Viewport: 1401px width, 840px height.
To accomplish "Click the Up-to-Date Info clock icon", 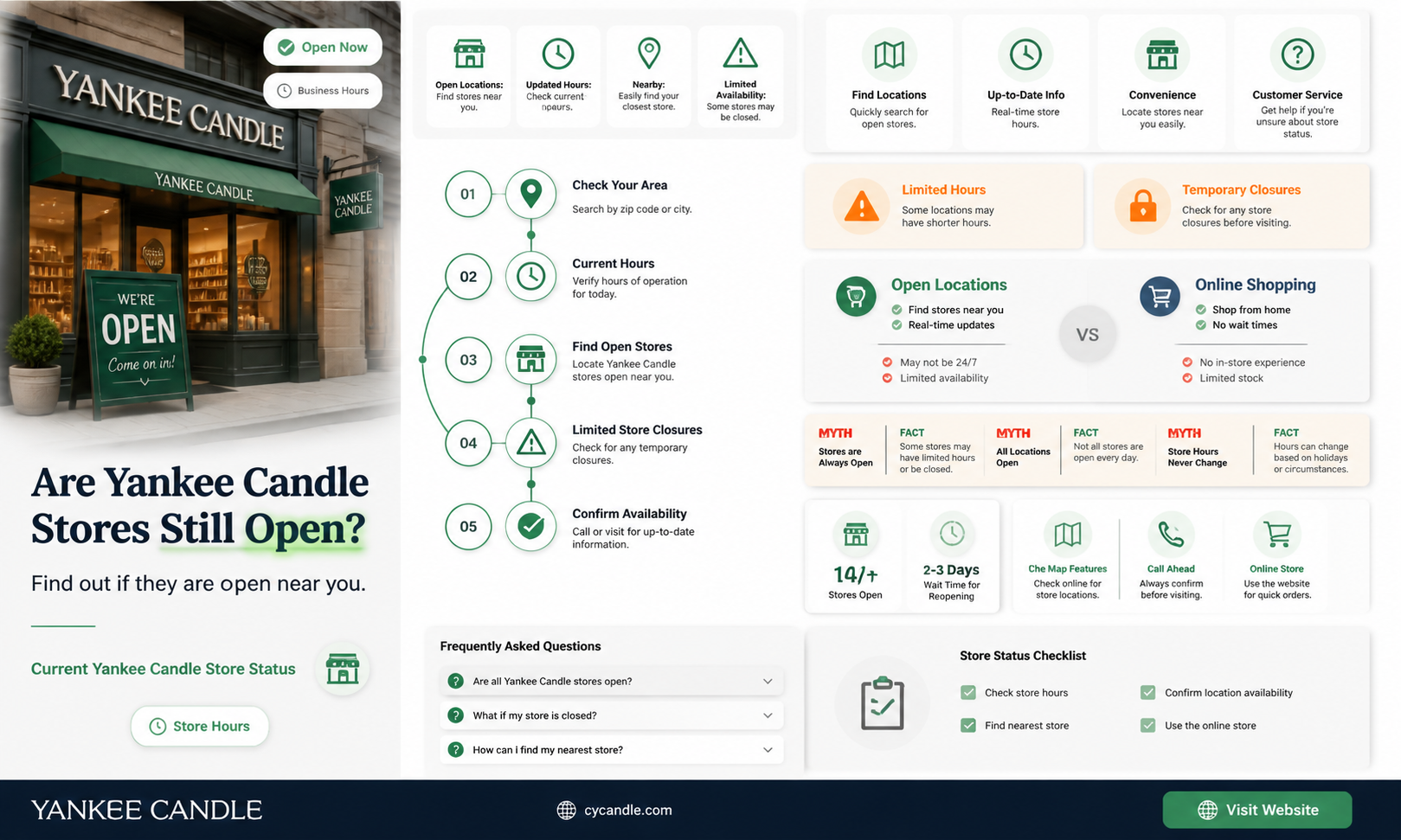I will 1025,55.
